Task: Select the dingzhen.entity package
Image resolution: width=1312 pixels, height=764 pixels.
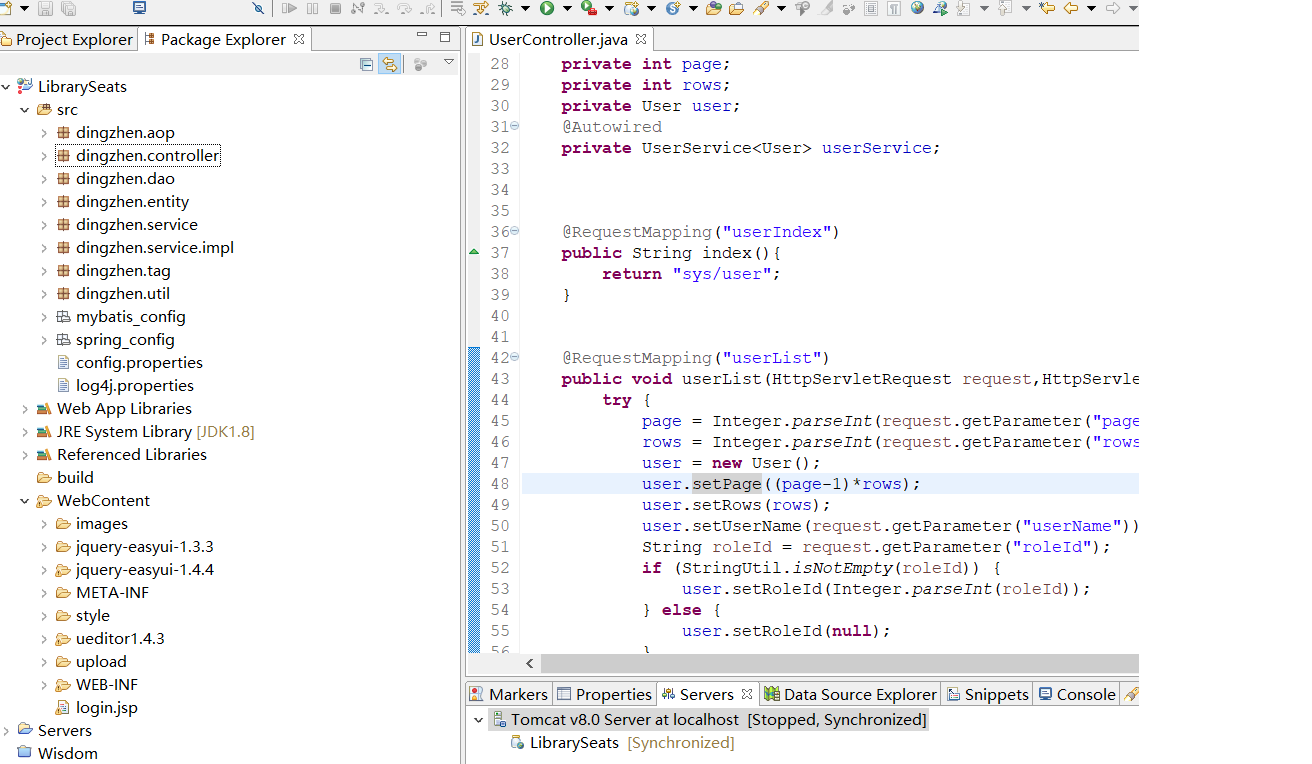Action: [123, 202]
